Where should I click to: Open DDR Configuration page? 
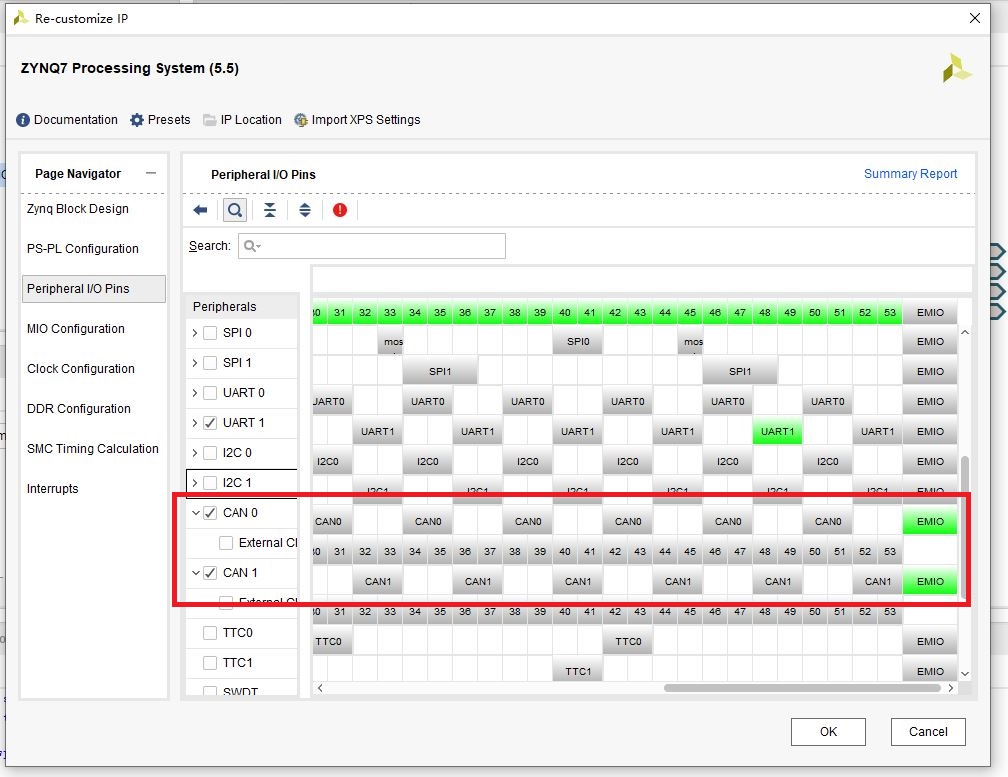[78, 409]
